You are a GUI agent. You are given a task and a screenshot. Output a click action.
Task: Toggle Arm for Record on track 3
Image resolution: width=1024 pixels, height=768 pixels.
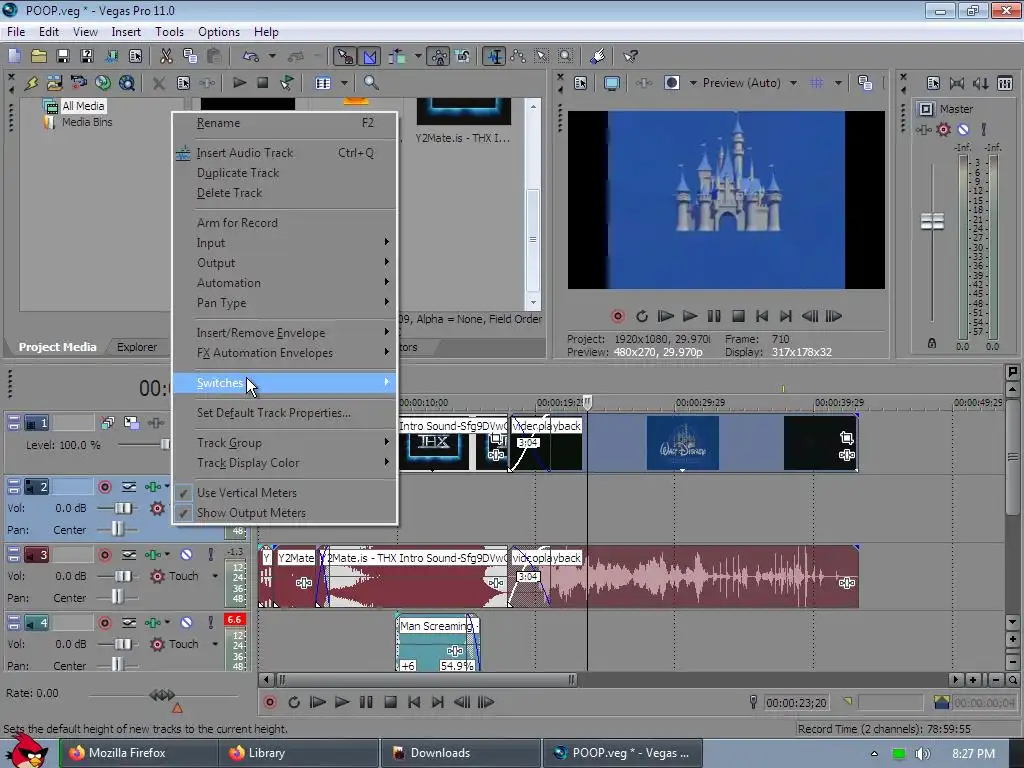pyautogui.click(x=104, y=555)
